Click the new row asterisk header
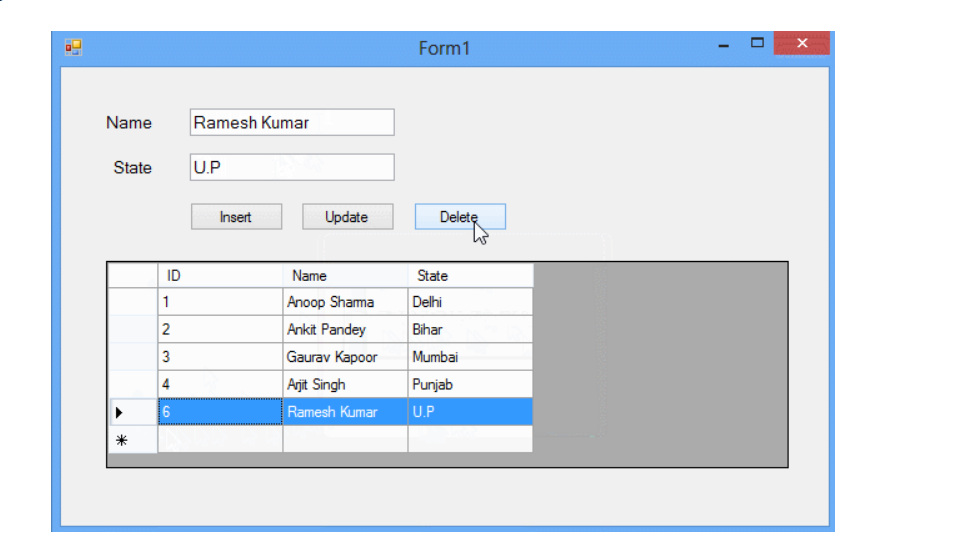 click(x=120, y=439)
